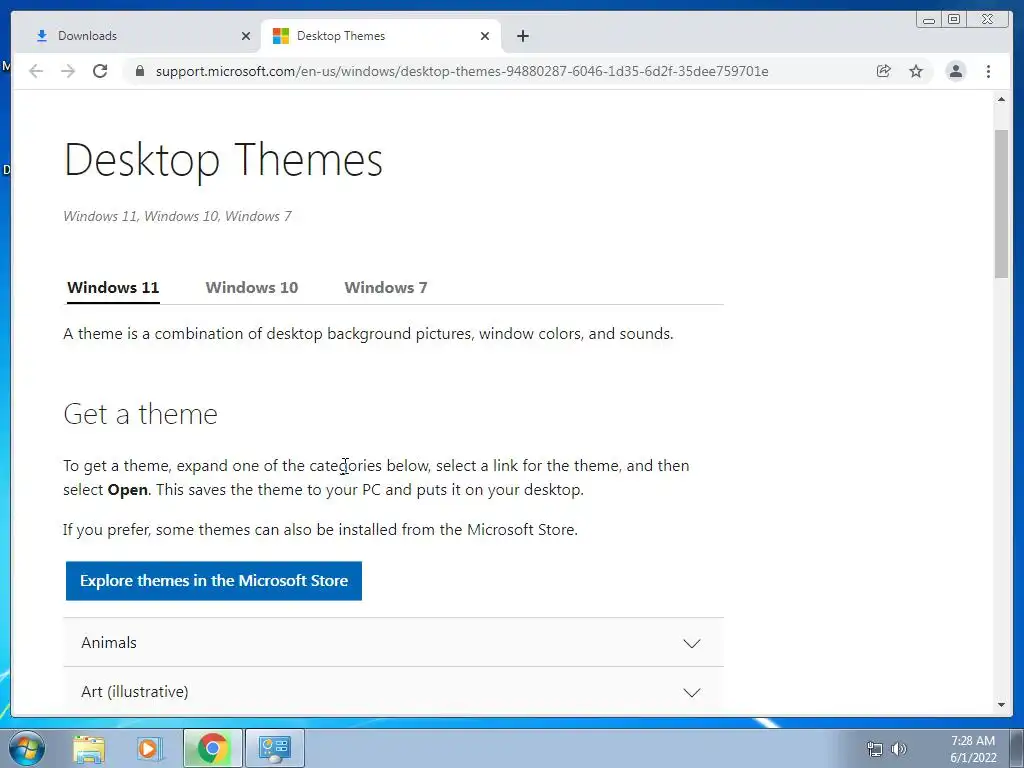The image size is (1024, 768).
Task: Open Windows Media Player from taskbar
Action: coord(149,748)
